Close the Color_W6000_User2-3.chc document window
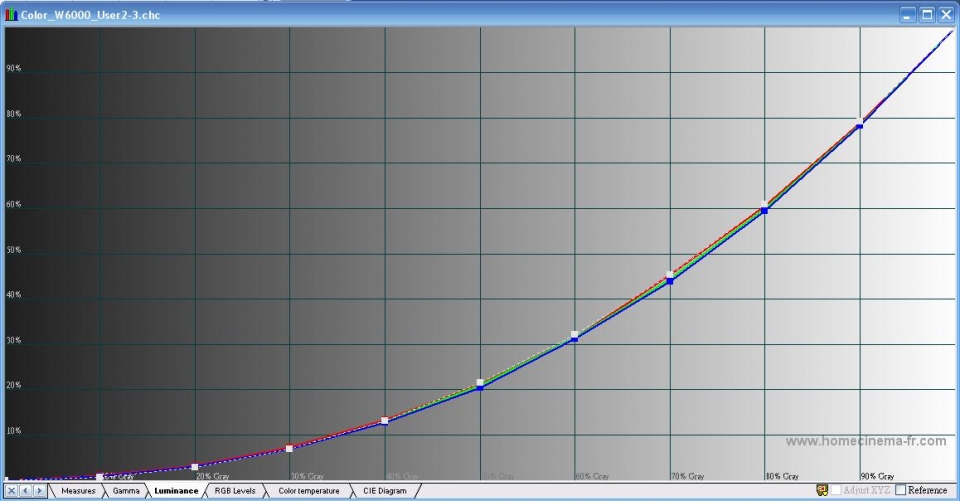The image size is (960, 501). tap(946, 15)
